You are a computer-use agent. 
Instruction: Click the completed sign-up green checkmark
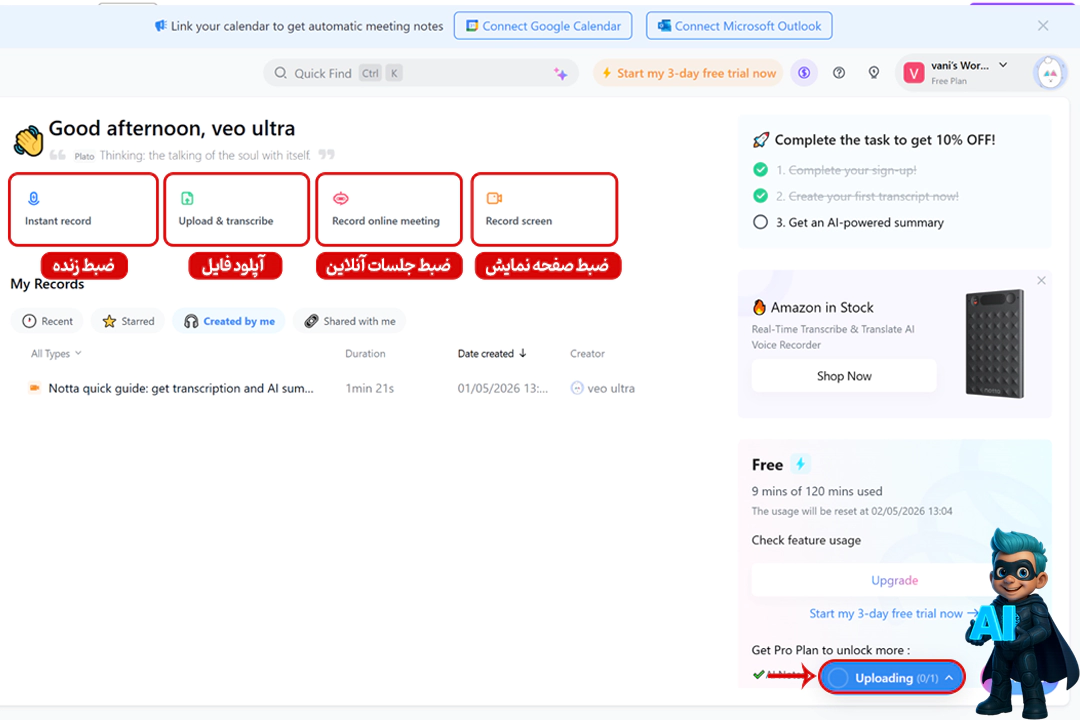760,170
